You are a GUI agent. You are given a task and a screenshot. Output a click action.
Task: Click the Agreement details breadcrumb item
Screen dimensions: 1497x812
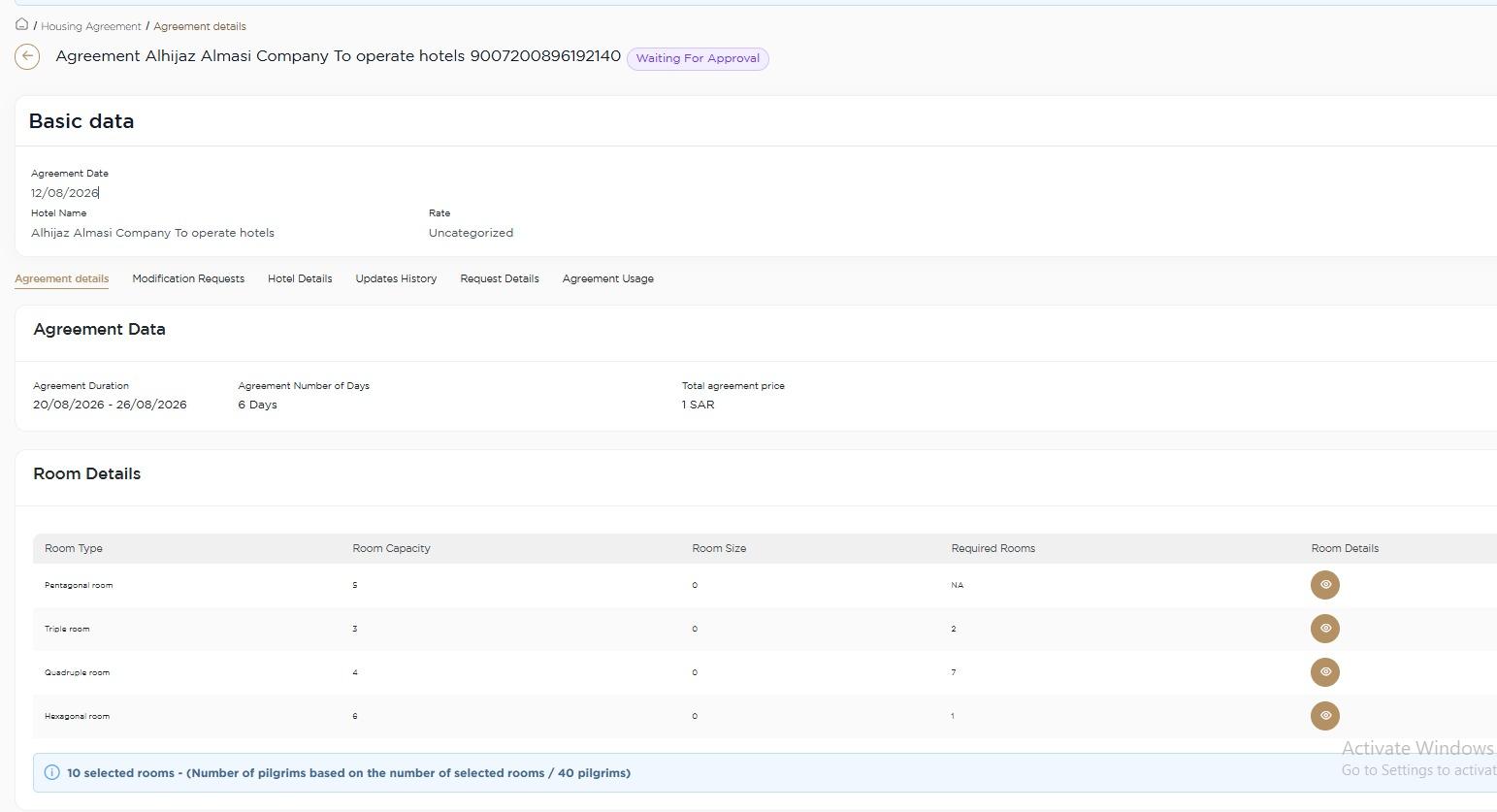[200, 26]
